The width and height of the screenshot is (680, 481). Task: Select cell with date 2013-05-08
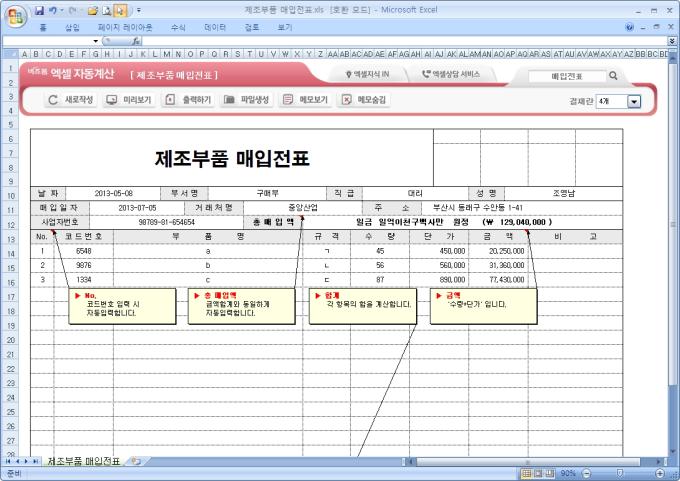point(113,194)
